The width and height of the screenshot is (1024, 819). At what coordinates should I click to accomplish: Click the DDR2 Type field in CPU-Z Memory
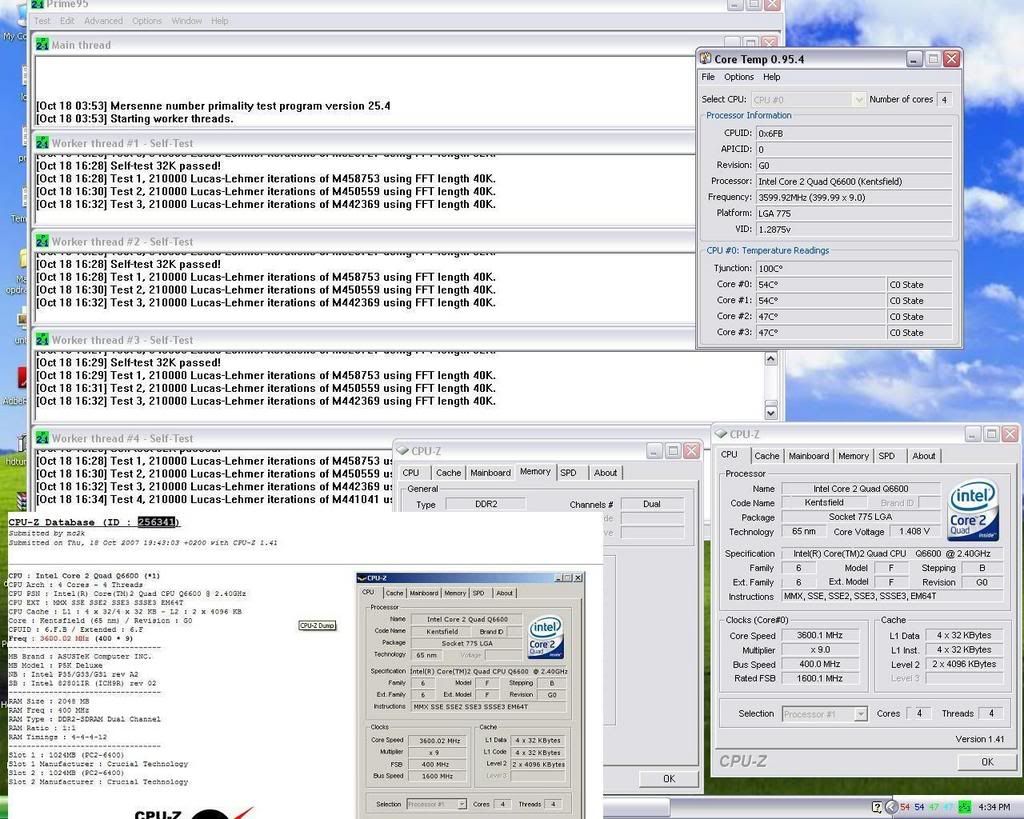[x=486, y=504]
